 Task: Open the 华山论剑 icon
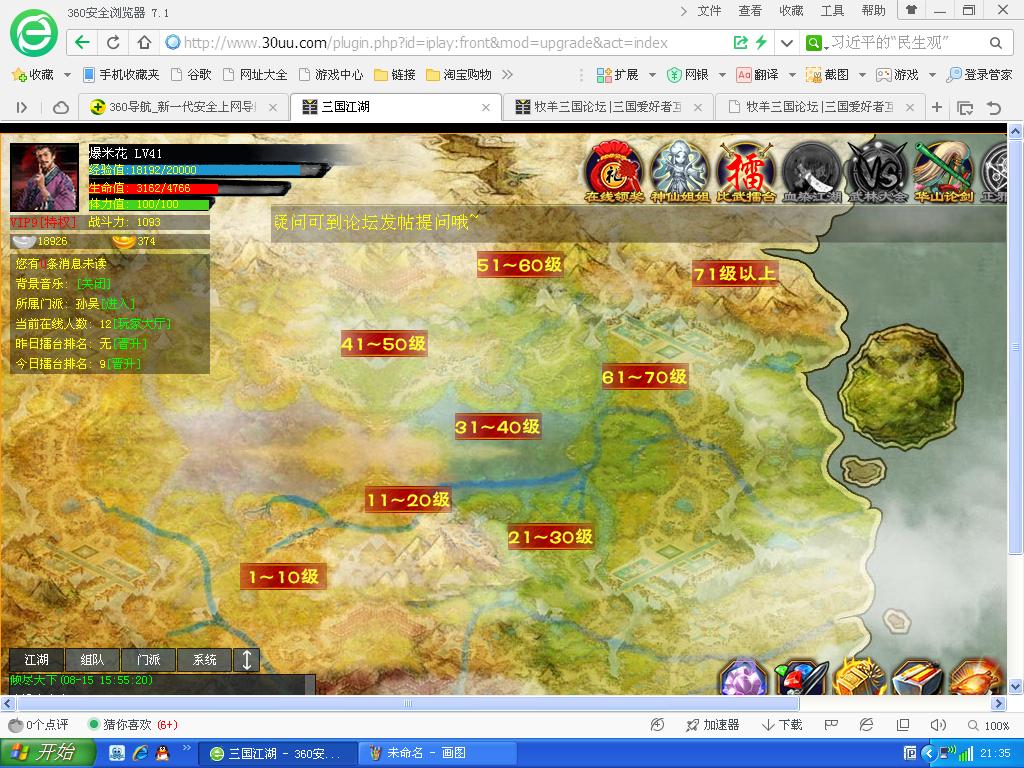pyautogui.click(x=944, y=170)
